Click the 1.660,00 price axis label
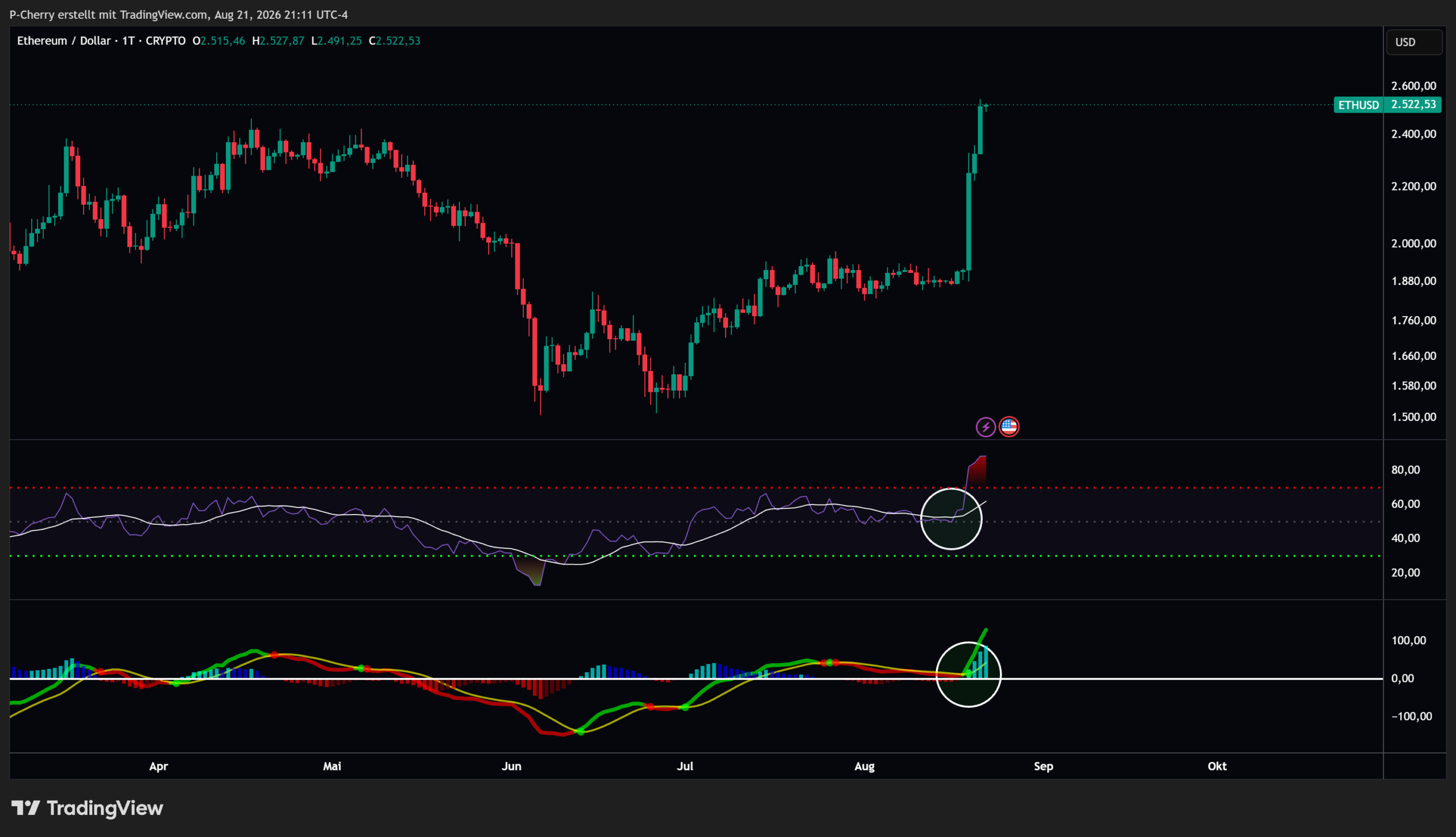The image size is (1456, 837). tap(1413, 356)
